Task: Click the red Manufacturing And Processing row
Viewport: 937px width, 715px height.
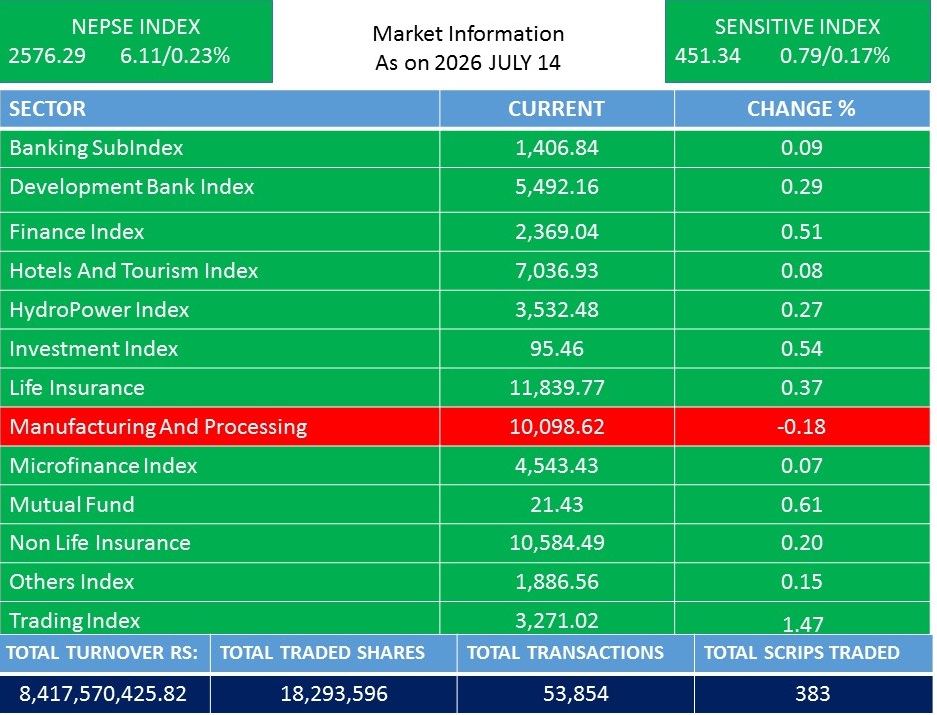Action: coord(465,426)
